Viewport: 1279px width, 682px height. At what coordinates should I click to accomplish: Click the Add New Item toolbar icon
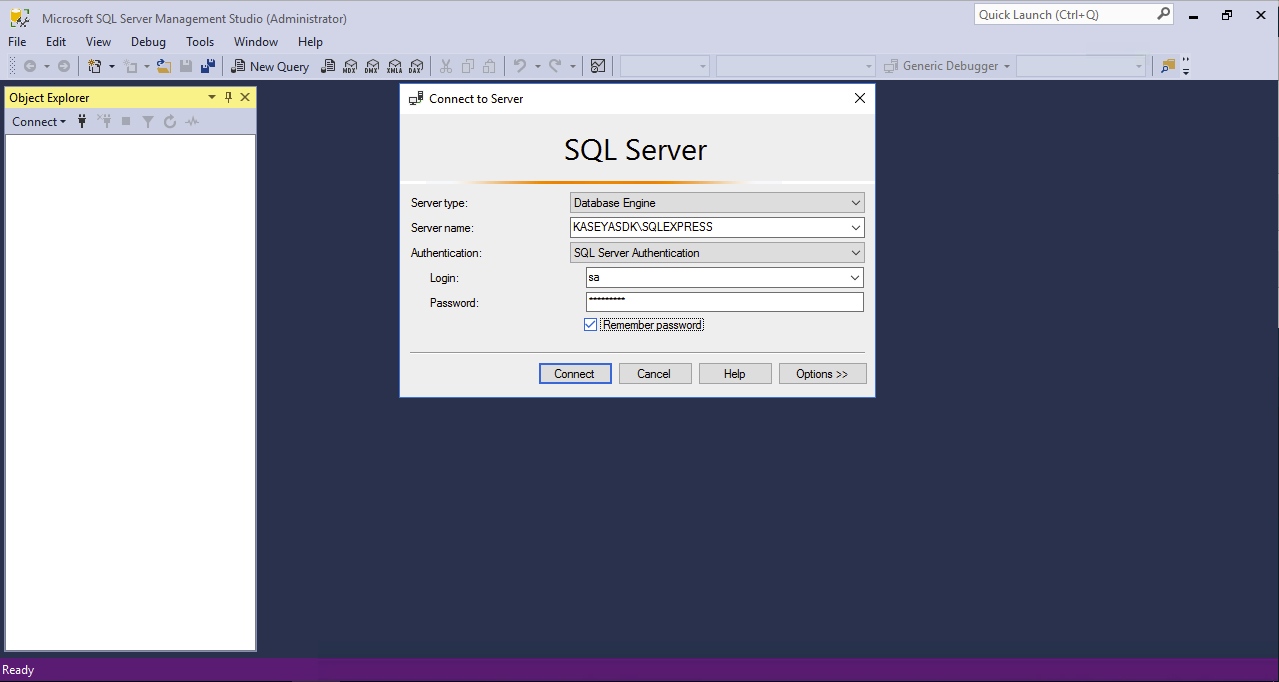[x=130, y=66]
